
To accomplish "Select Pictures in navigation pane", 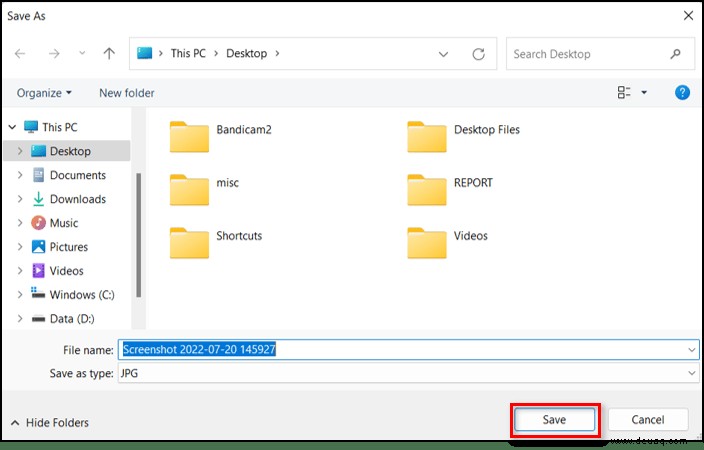I will [x=69, y=247].
